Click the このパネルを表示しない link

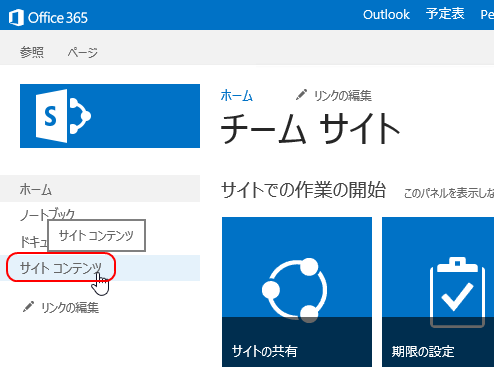click(x=449, y=193)
